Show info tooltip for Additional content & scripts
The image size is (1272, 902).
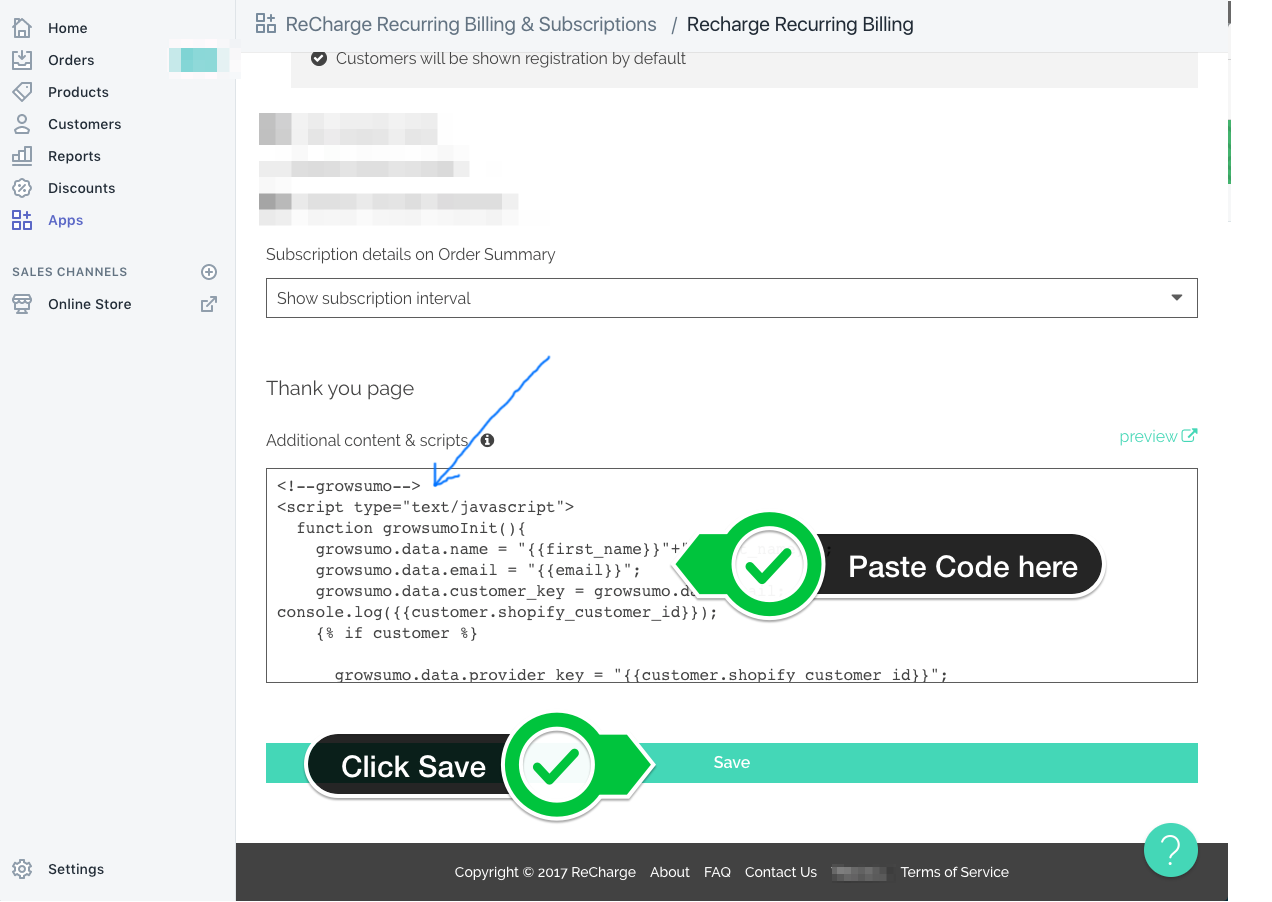click(487, 440)
